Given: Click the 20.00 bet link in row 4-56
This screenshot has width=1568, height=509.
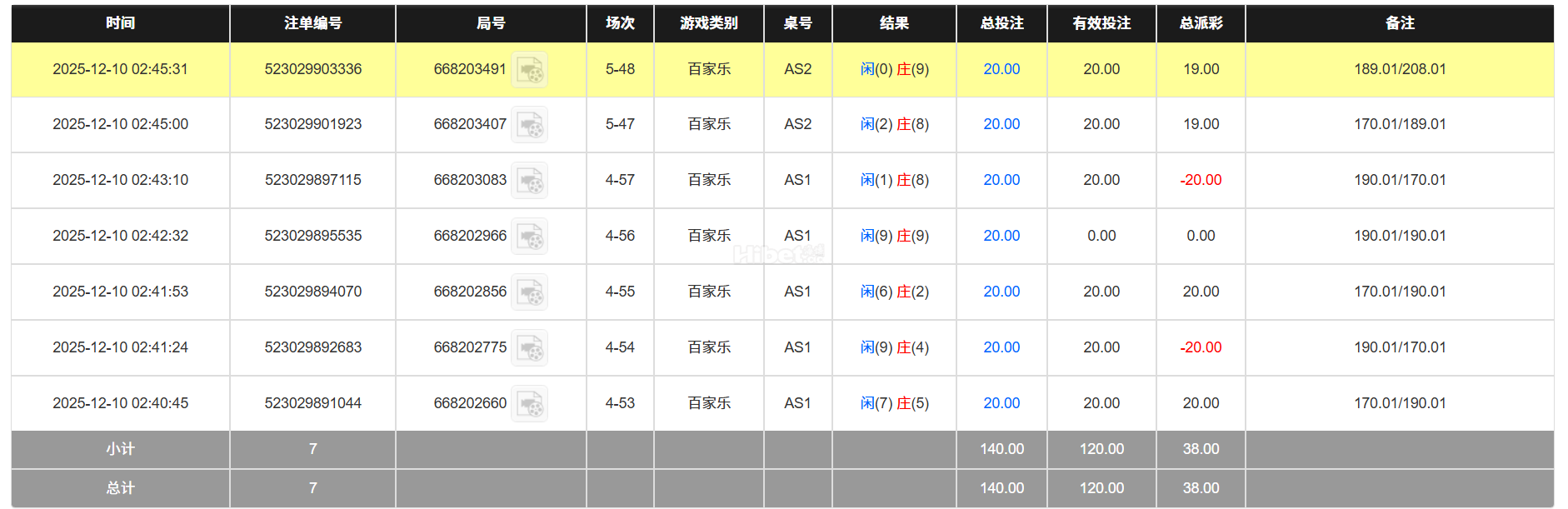Looking at the screenshot, I should click(1001, 236).
